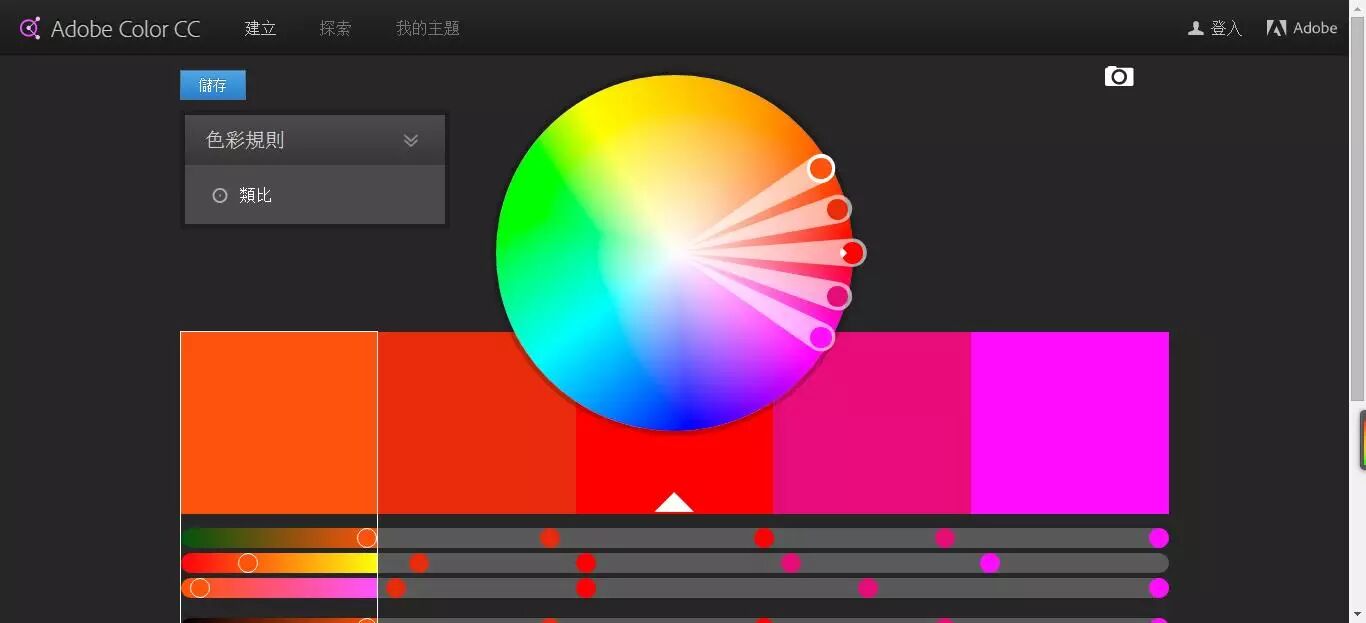
Task: Click the third slider knob under orange swatch
Action: tap(200, 588)
